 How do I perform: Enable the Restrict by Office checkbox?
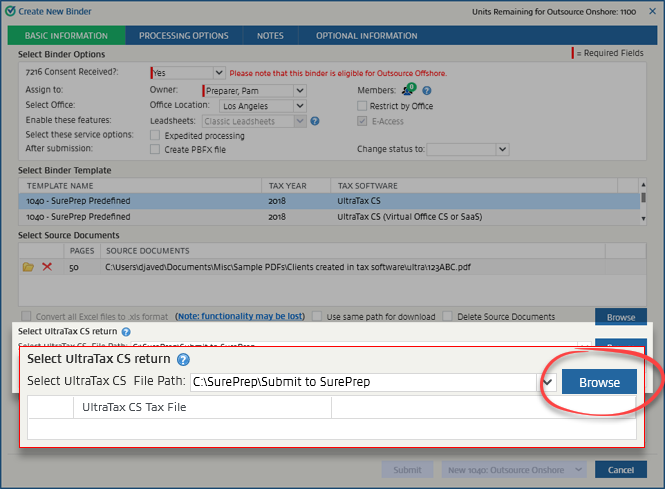coord(363,106)
